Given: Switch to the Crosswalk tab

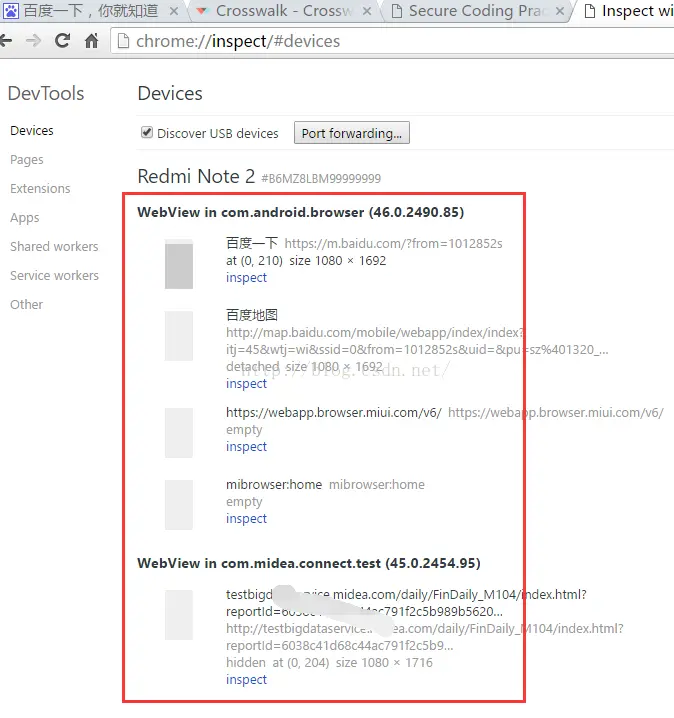Looking at the screenshot, I should coord(284,11).
